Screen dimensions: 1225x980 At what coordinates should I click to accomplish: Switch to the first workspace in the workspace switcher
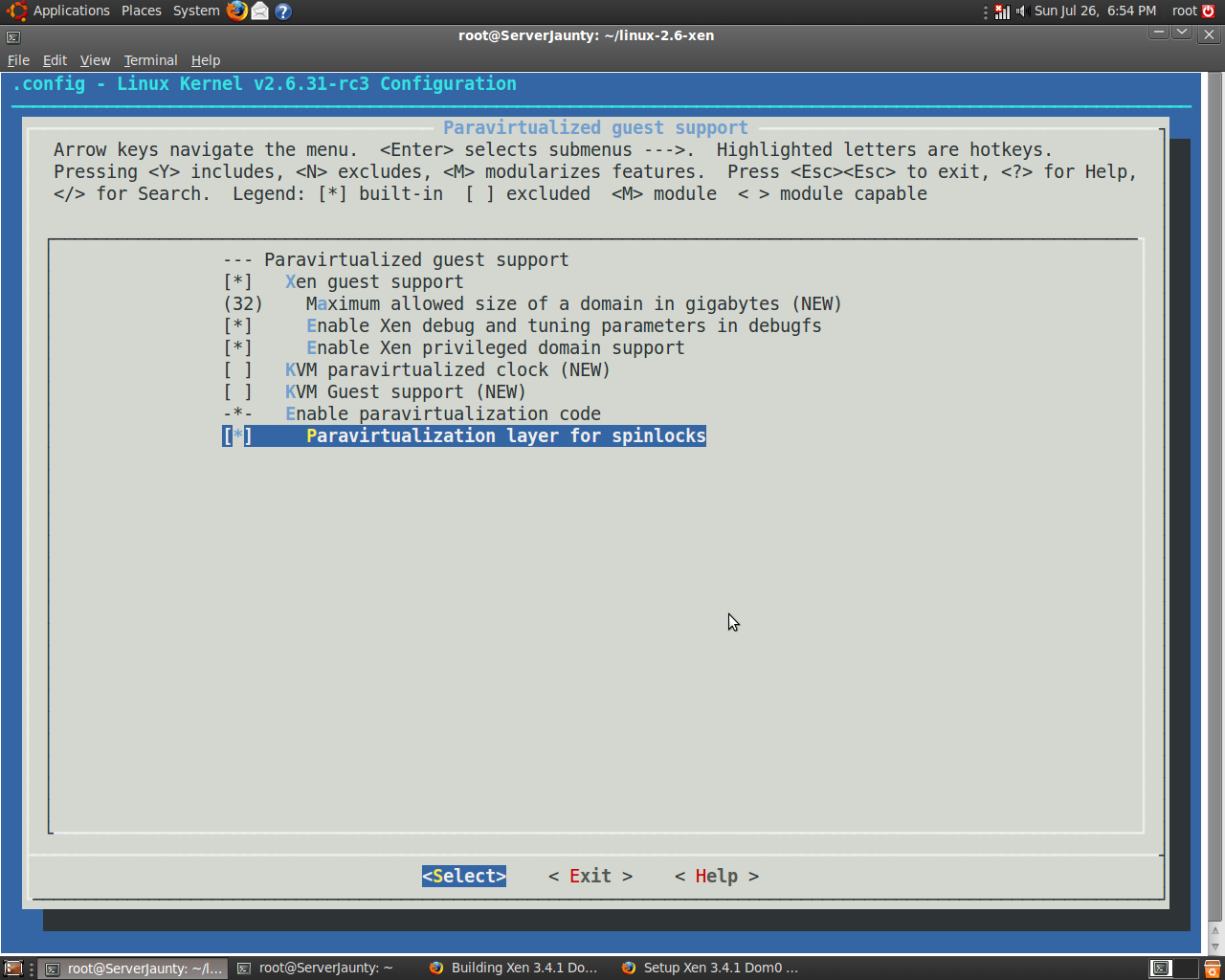click(1161, 968)
